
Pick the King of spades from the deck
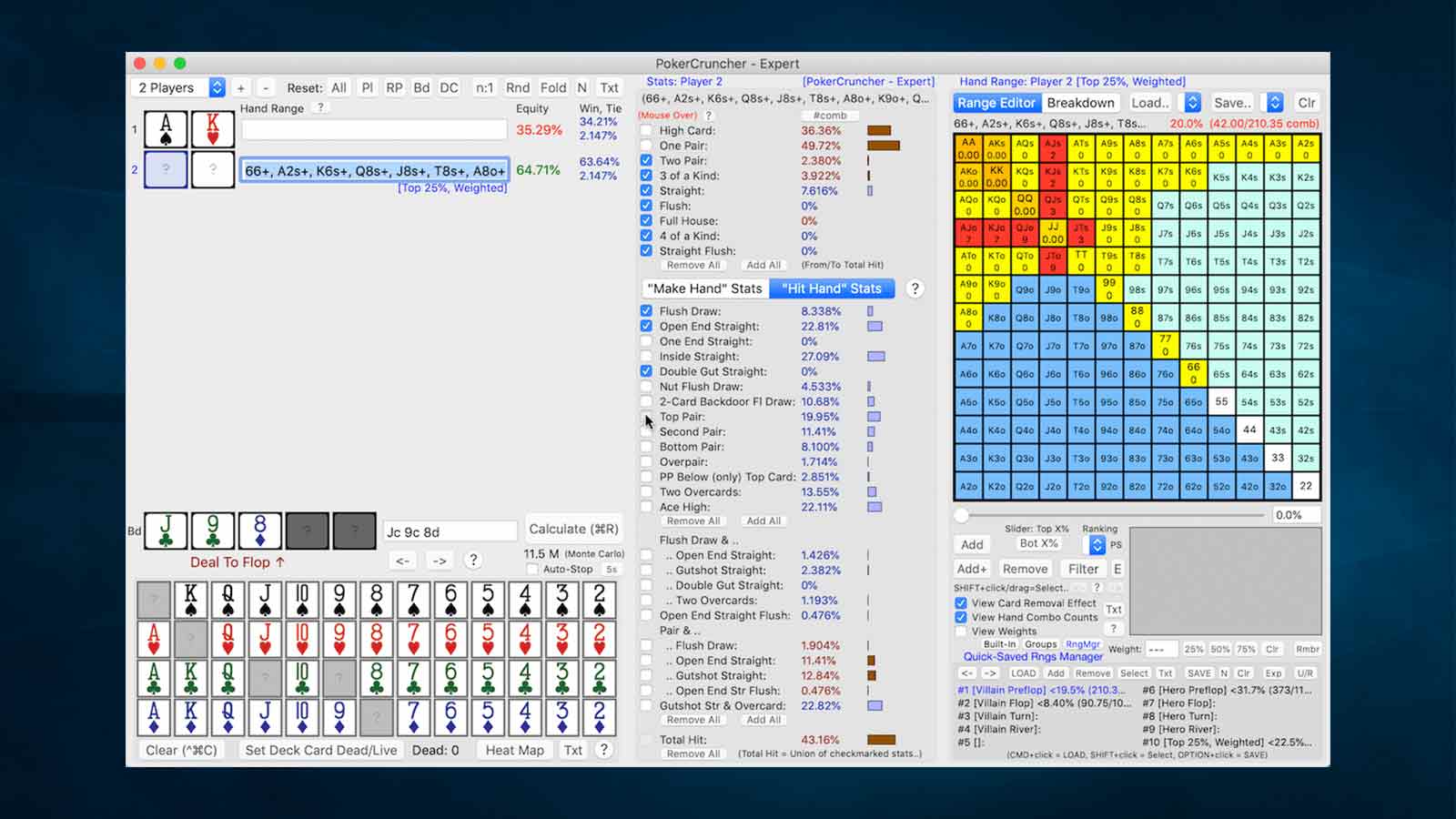(x=190, y=600)
